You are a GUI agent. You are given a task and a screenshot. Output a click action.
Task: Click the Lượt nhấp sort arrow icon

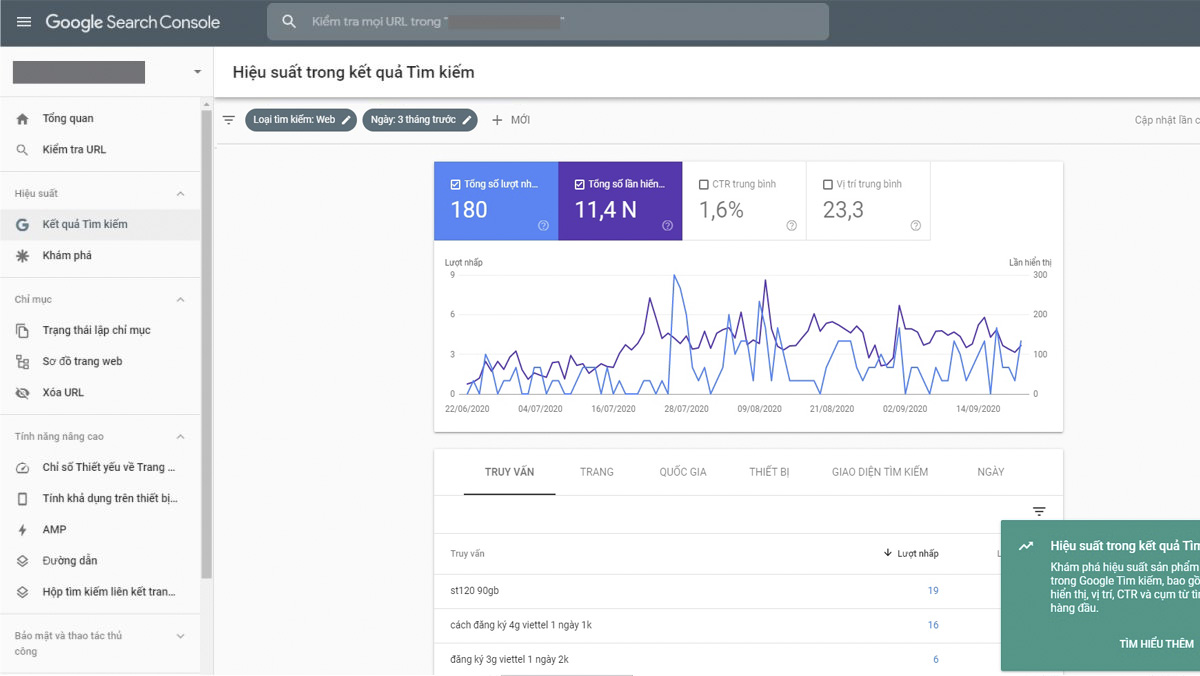pos(888,554)
